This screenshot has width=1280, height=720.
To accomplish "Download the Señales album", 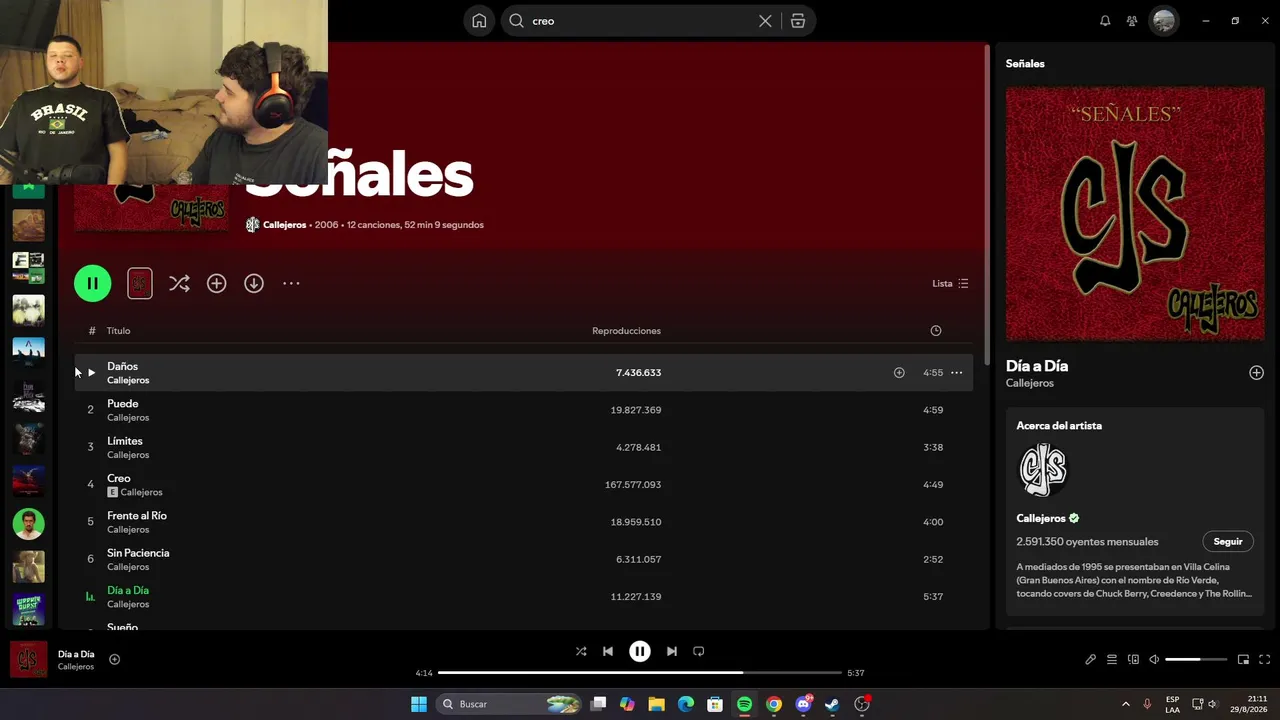I will pyautogui.click(x=254, y=284).
